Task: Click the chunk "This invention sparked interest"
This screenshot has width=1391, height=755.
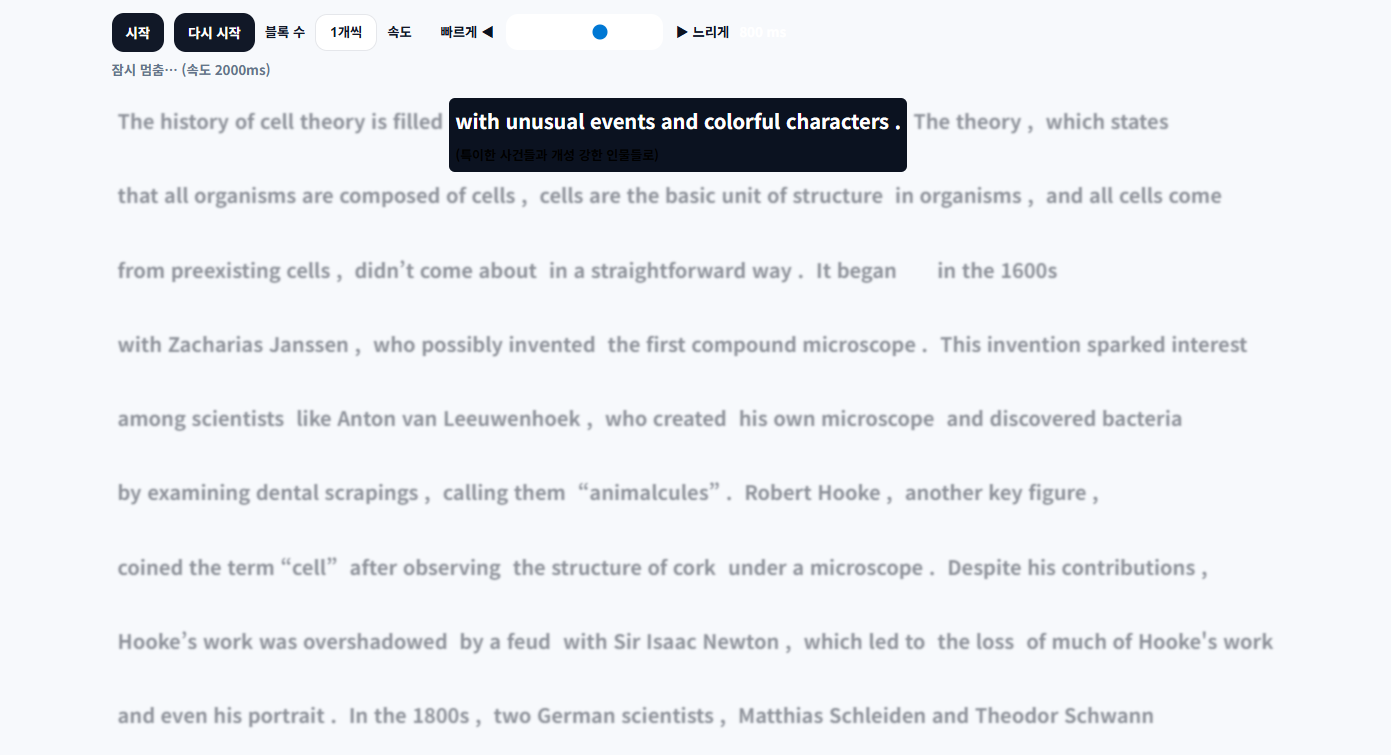Action: [1093, 345]
